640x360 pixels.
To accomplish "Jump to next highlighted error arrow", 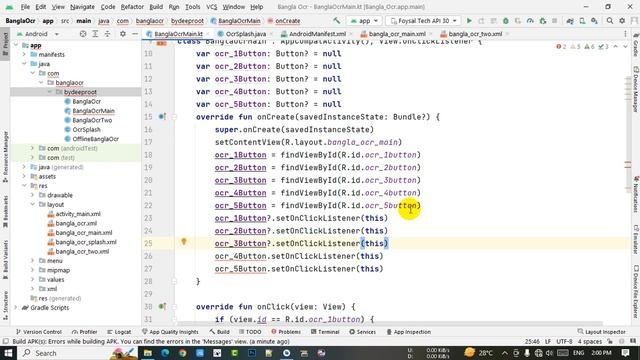I will click(625, 47).
